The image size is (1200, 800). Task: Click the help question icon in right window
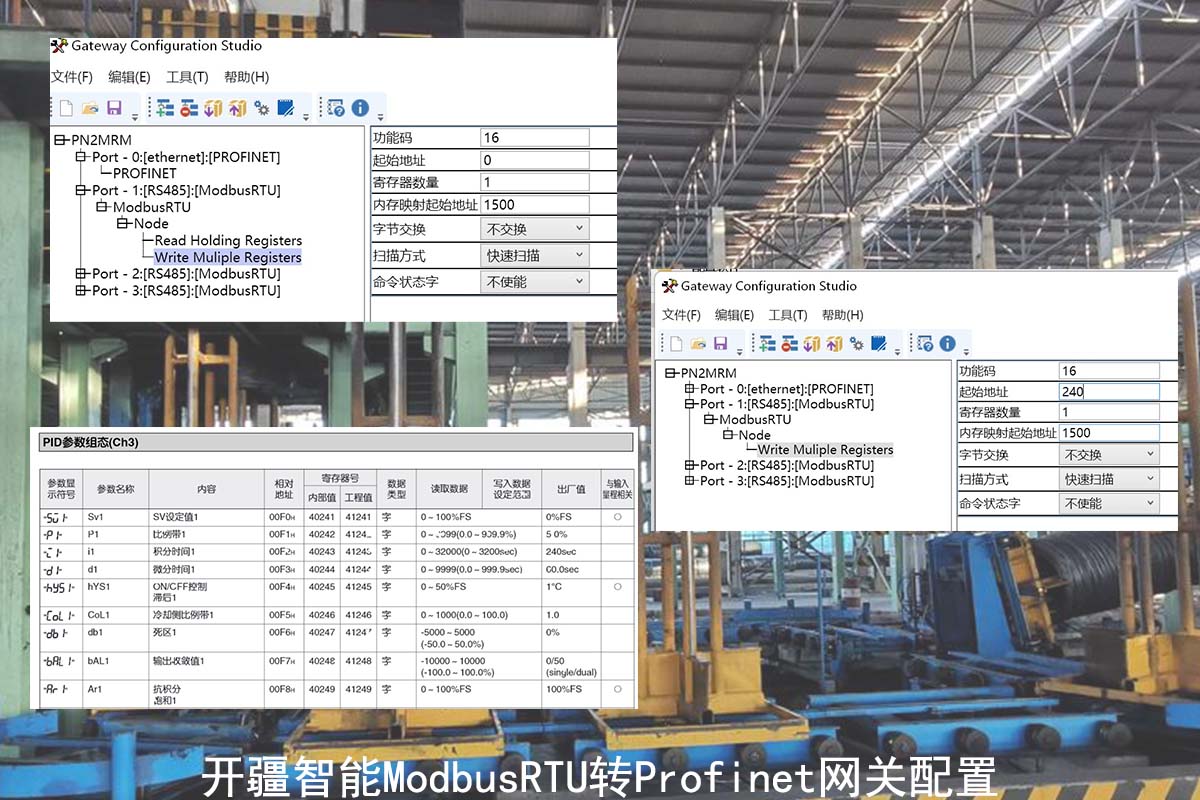tap(925, 344)
